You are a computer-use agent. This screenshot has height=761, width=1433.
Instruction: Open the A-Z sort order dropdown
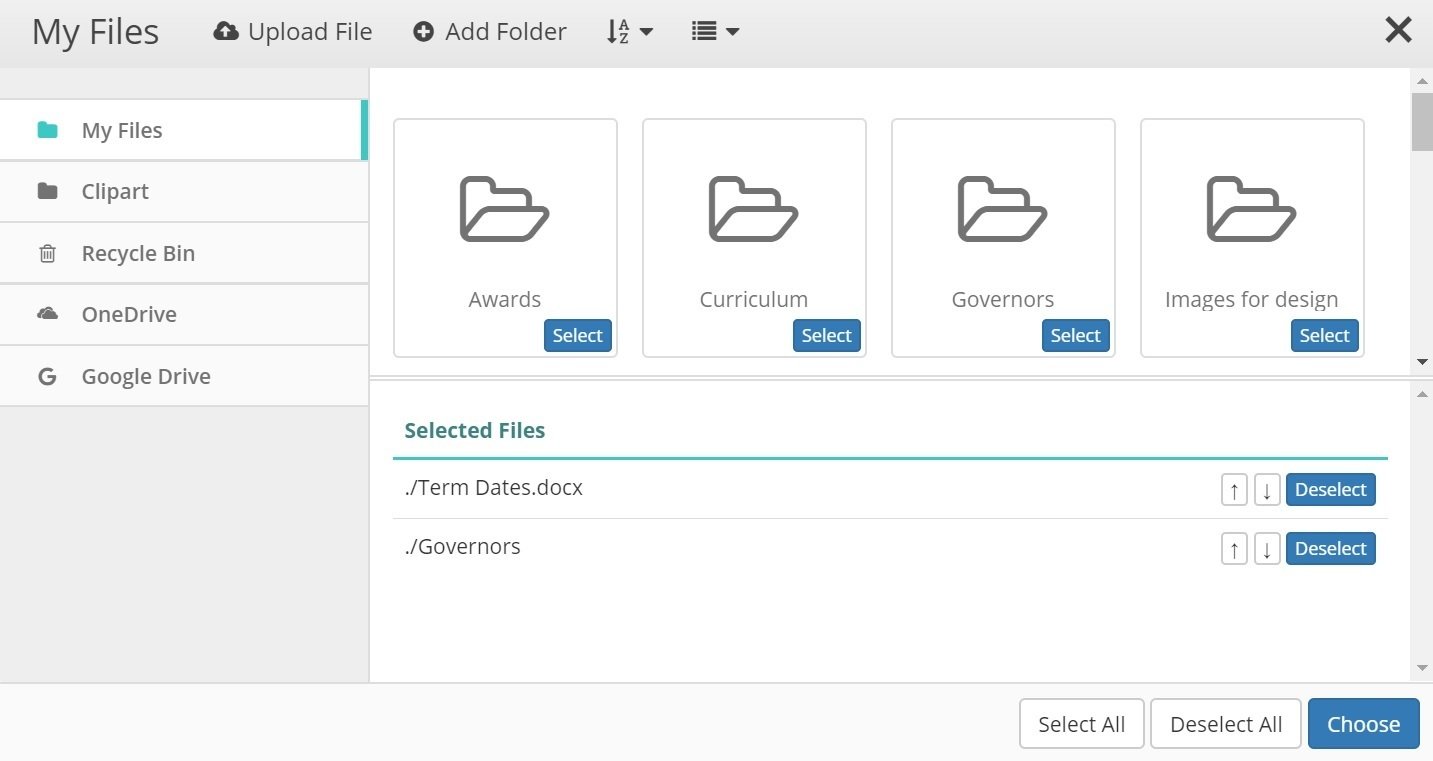[629, 32]
